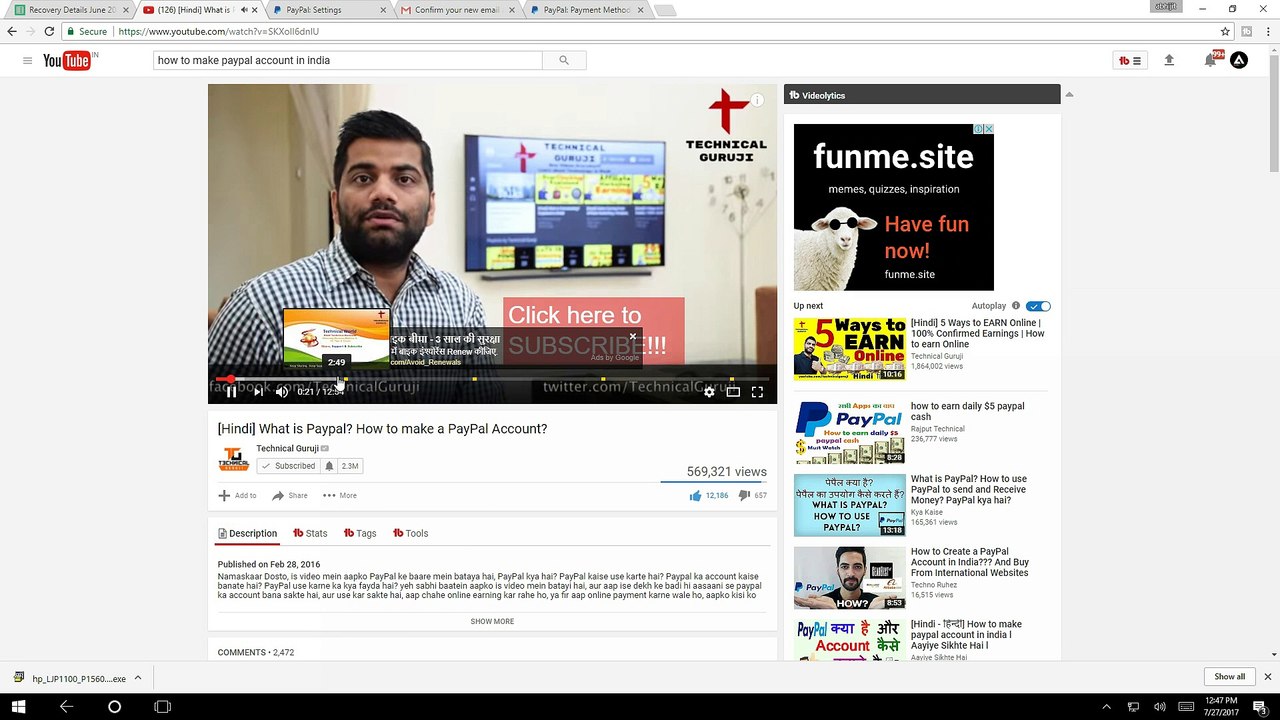Go to the YouTube home logo
Image resolution: width=1280 pixels, height=720 pixels.
tap(68, 61)
